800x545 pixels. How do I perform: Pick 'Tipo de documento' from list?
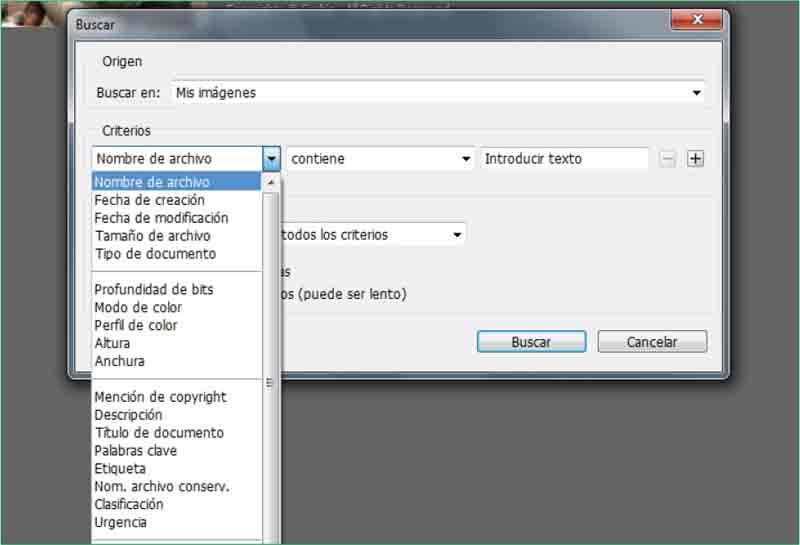155,254
